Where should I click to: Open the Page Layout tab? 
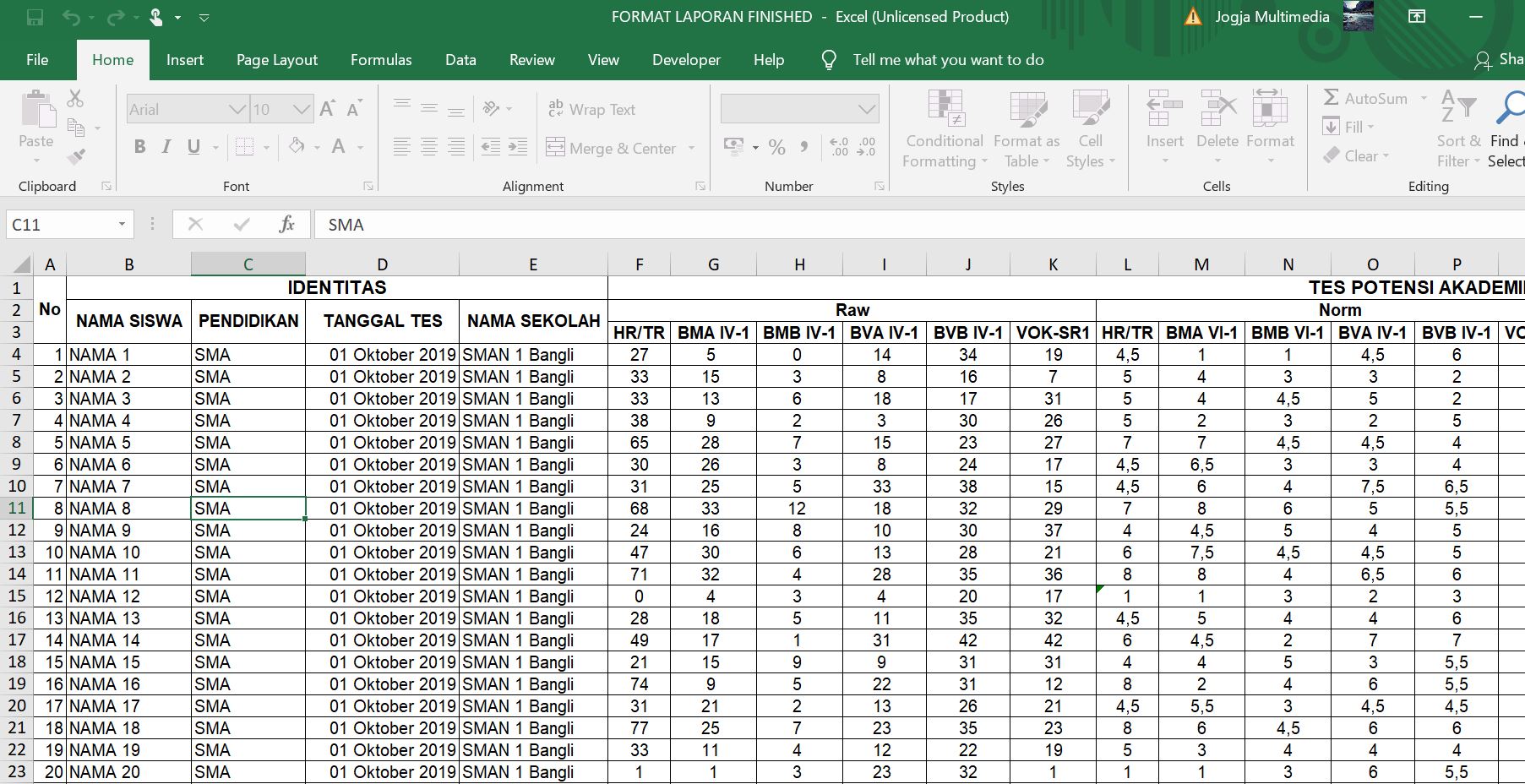coord(277,60)
